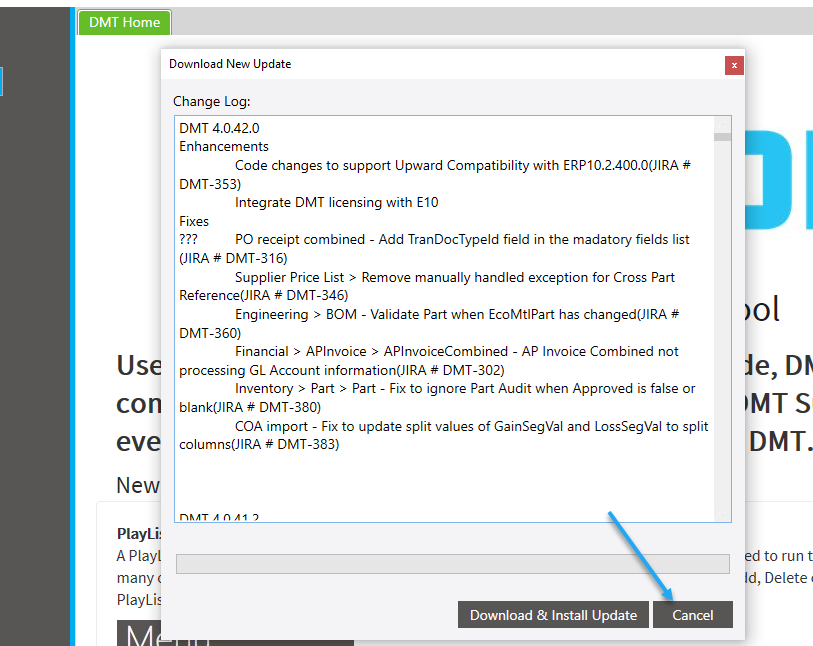This screenshot has width=813, height=646.
Task: Cancel the update download
Action: (693, 615)
